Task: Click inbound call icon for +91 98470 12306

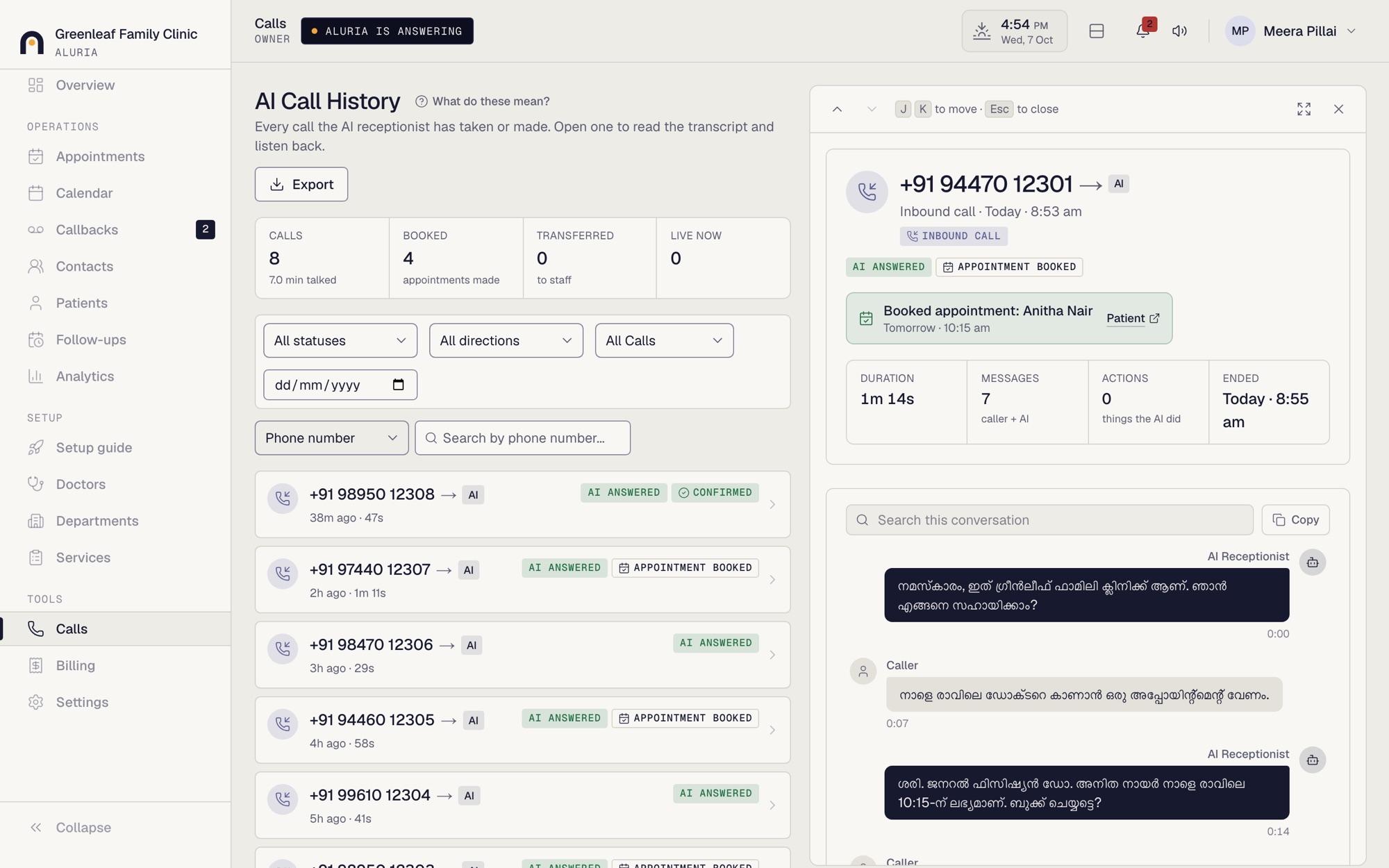Action: [283, 649]
